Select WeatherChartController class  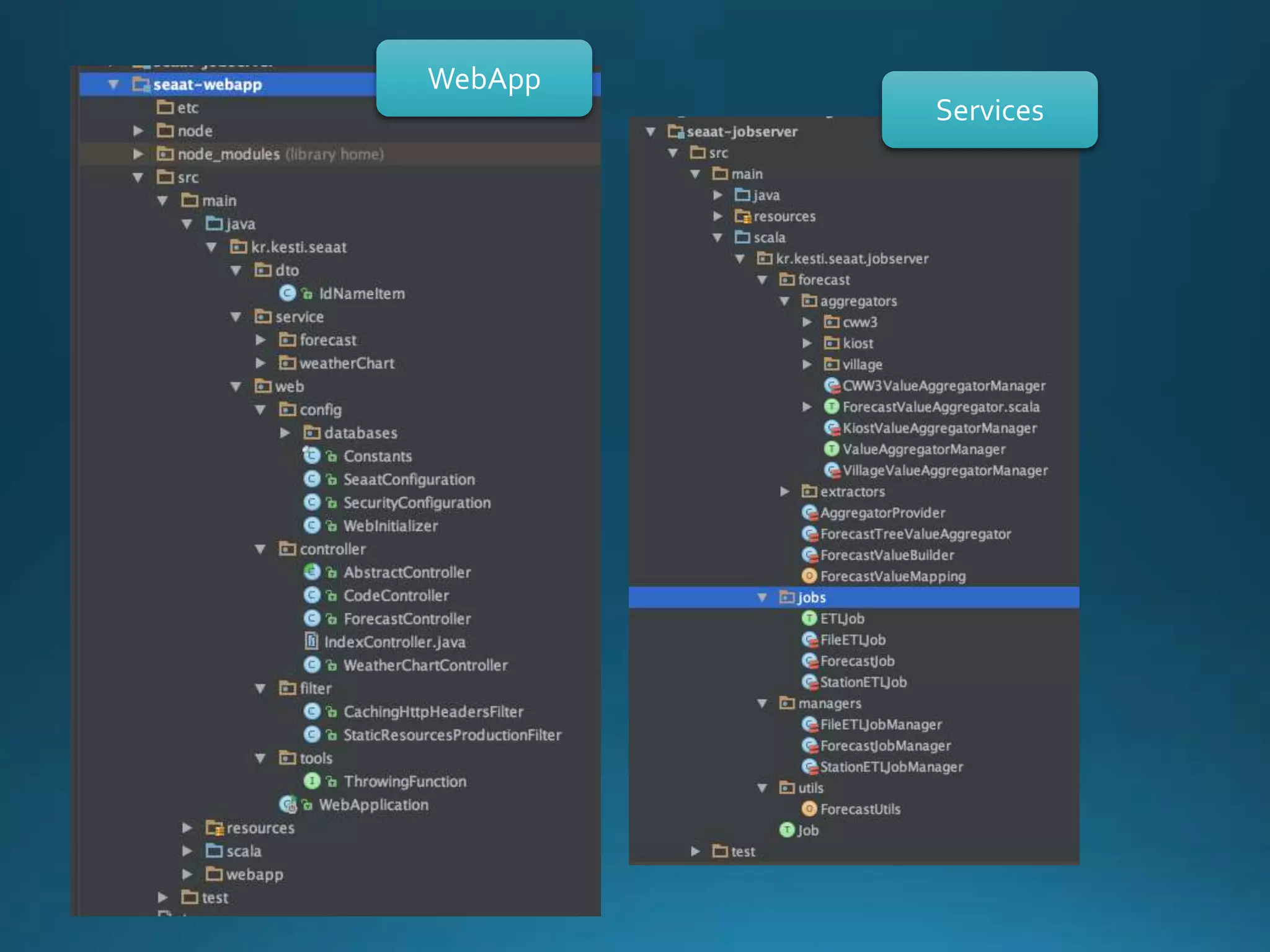(425, 665)
